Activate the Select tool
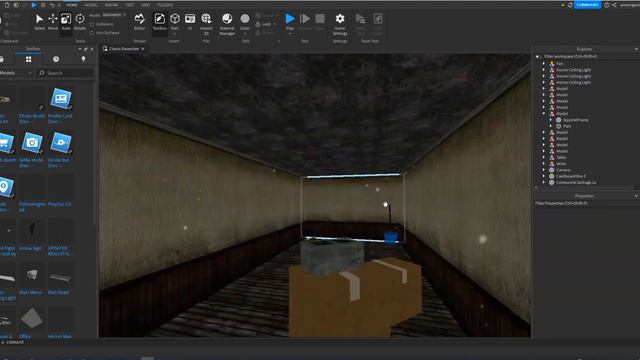The height and width of the screenshot is (360, 640). pos(39,22)
